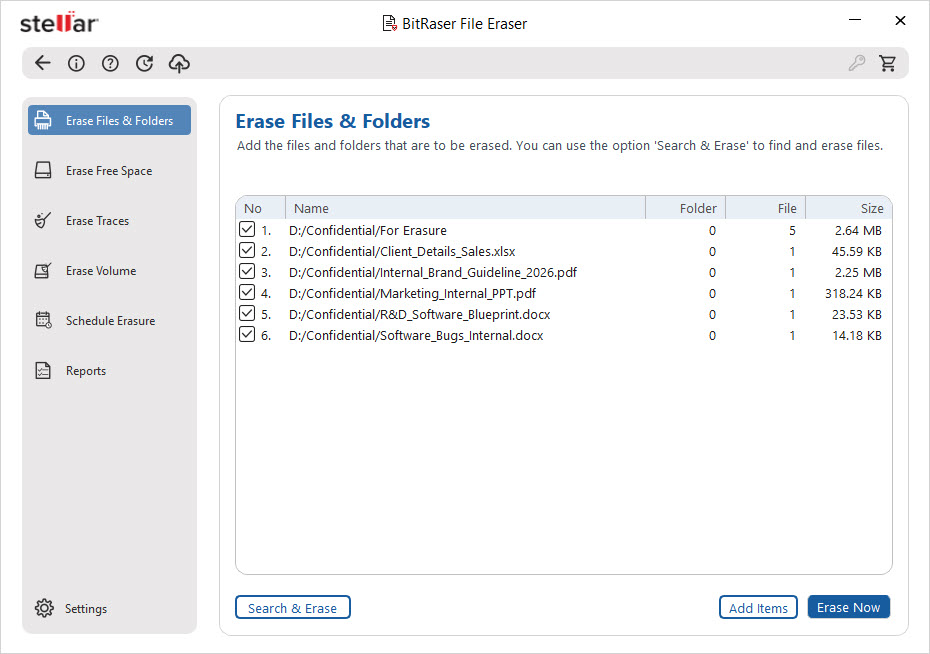Viewport: 930px width, 654px height.
Task: Select D:/Confidential/R&D_Software_Blueprint.docx entry
Action: (x=419, y=314)
